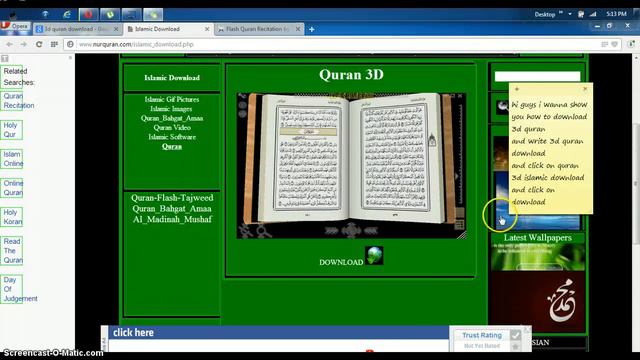This screenshot has width=640, height=360.
Task: Click the mosque bookmark marker on page
Action: (x=432, y=140)
